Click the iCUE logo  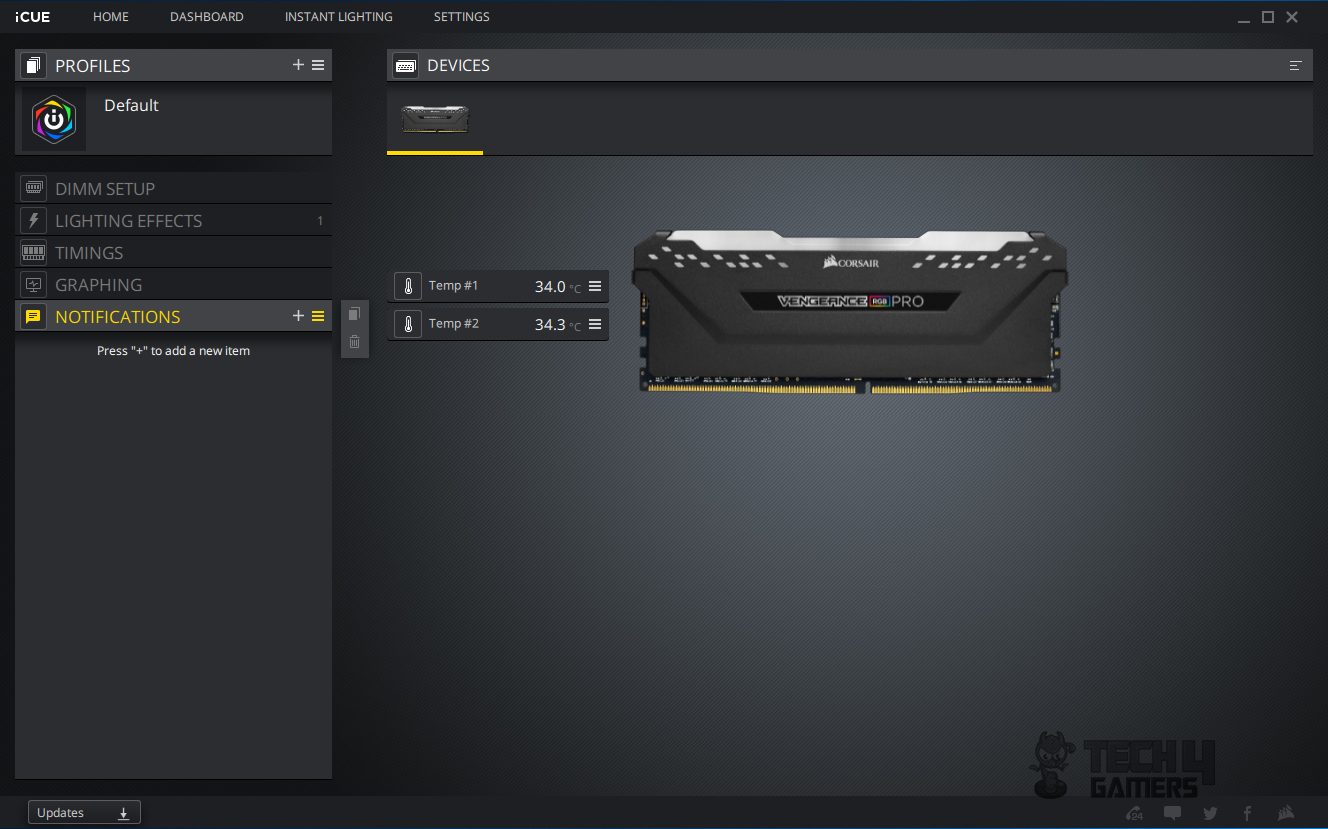pyautogui.click(x=32, y=17)
